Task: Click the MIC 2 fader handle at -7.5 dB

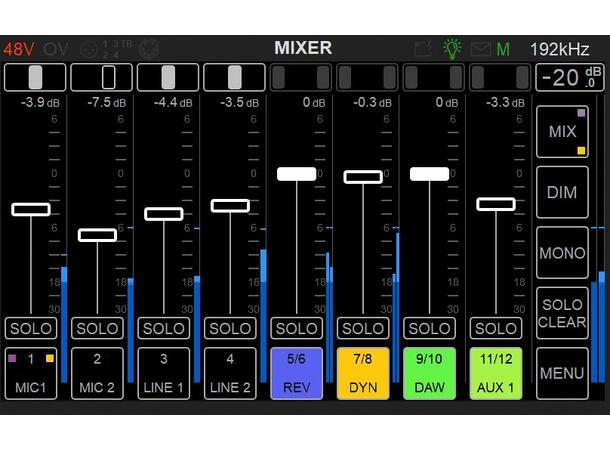Action: (x=97, y=235)
